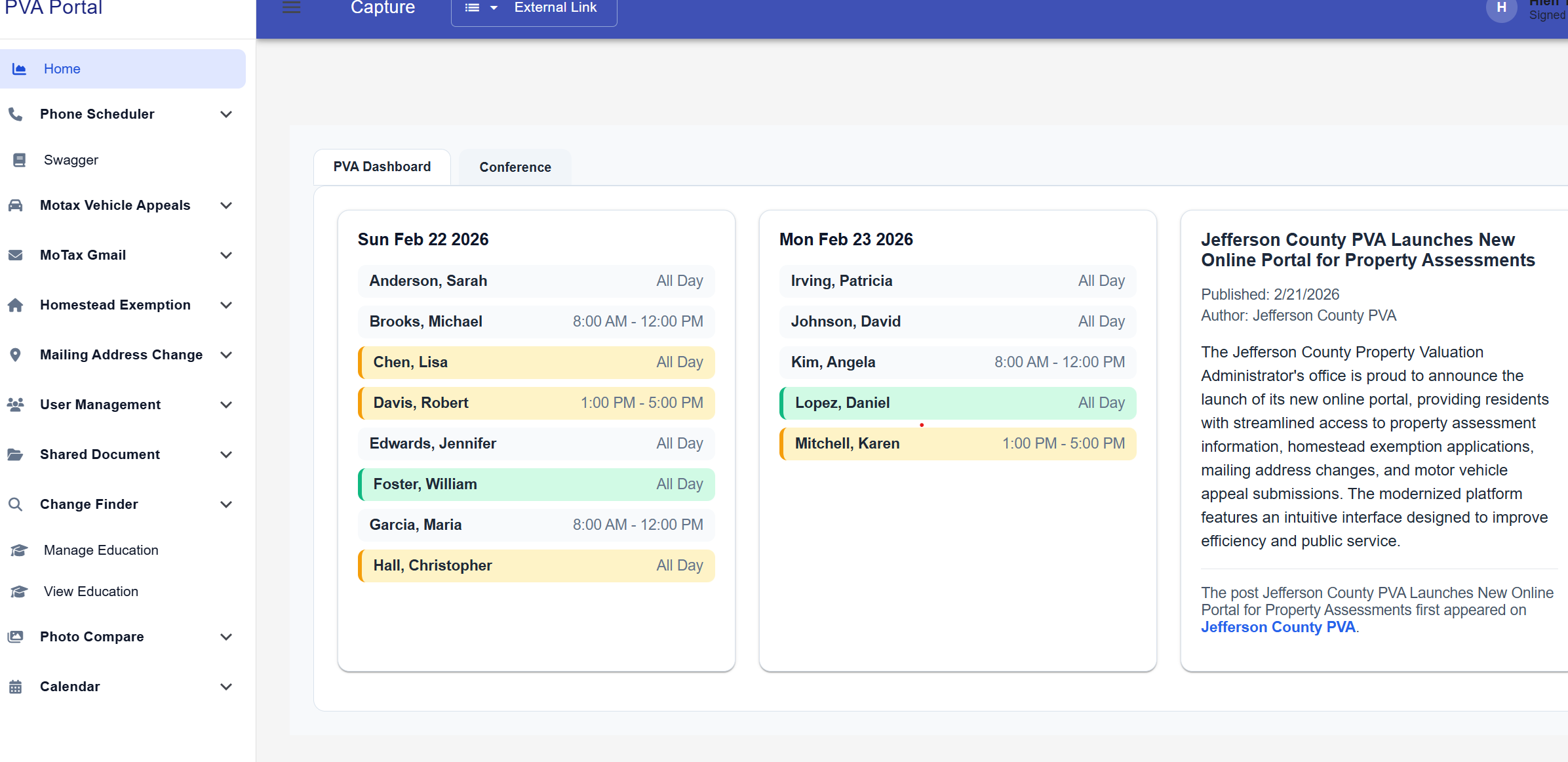Screen dimensions: 1568x762
Task: Click the Swagger document icon
Action: [x=19, y=160]
